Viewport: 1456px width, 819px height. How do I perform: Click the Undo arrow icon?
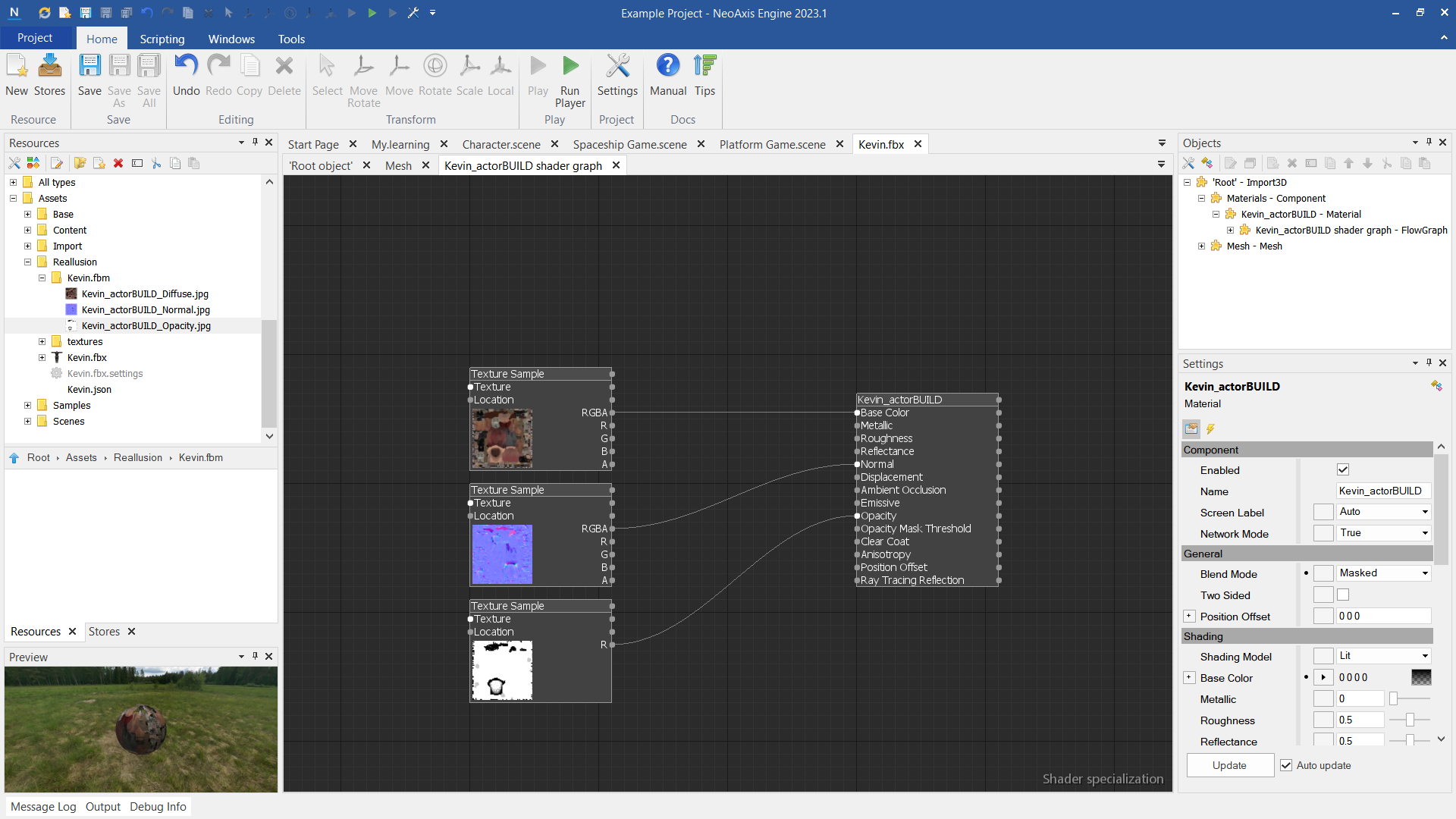tap(186, 67)
